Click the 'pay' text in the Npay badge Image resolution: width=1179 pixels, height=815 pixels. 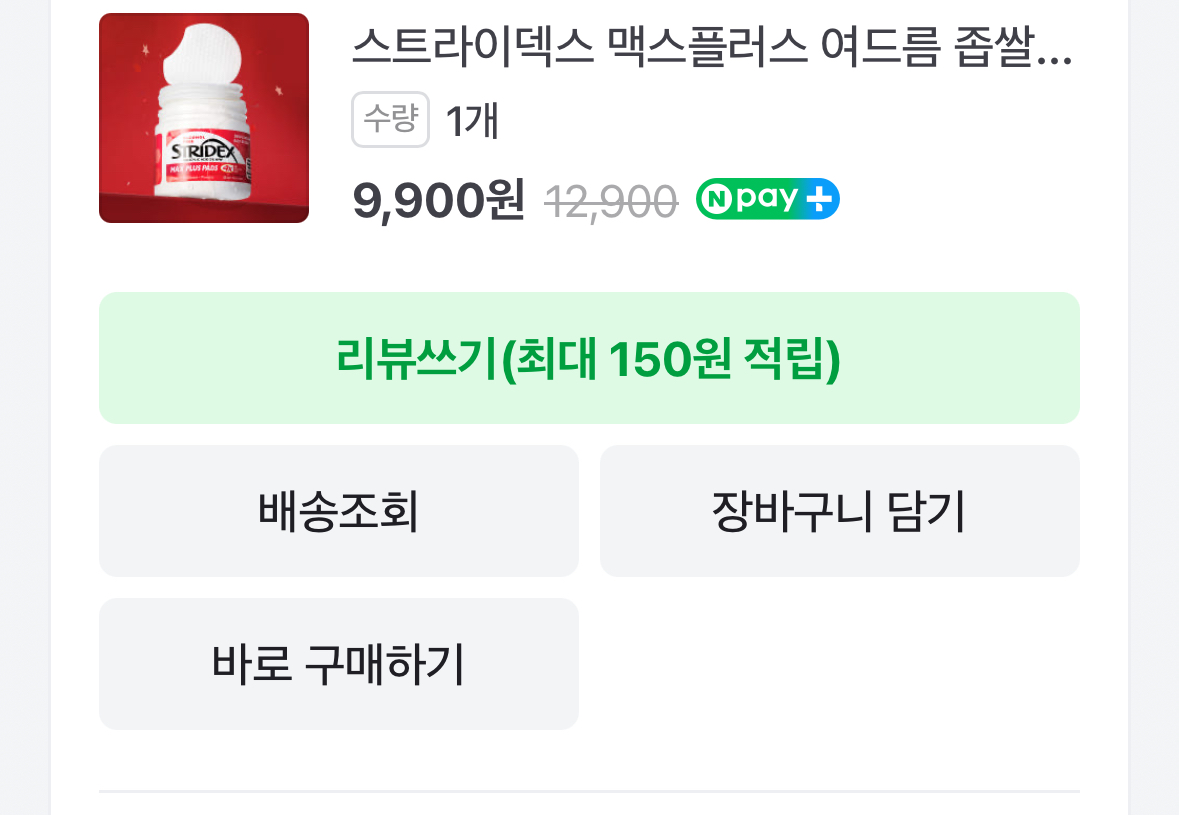(762, 199)
